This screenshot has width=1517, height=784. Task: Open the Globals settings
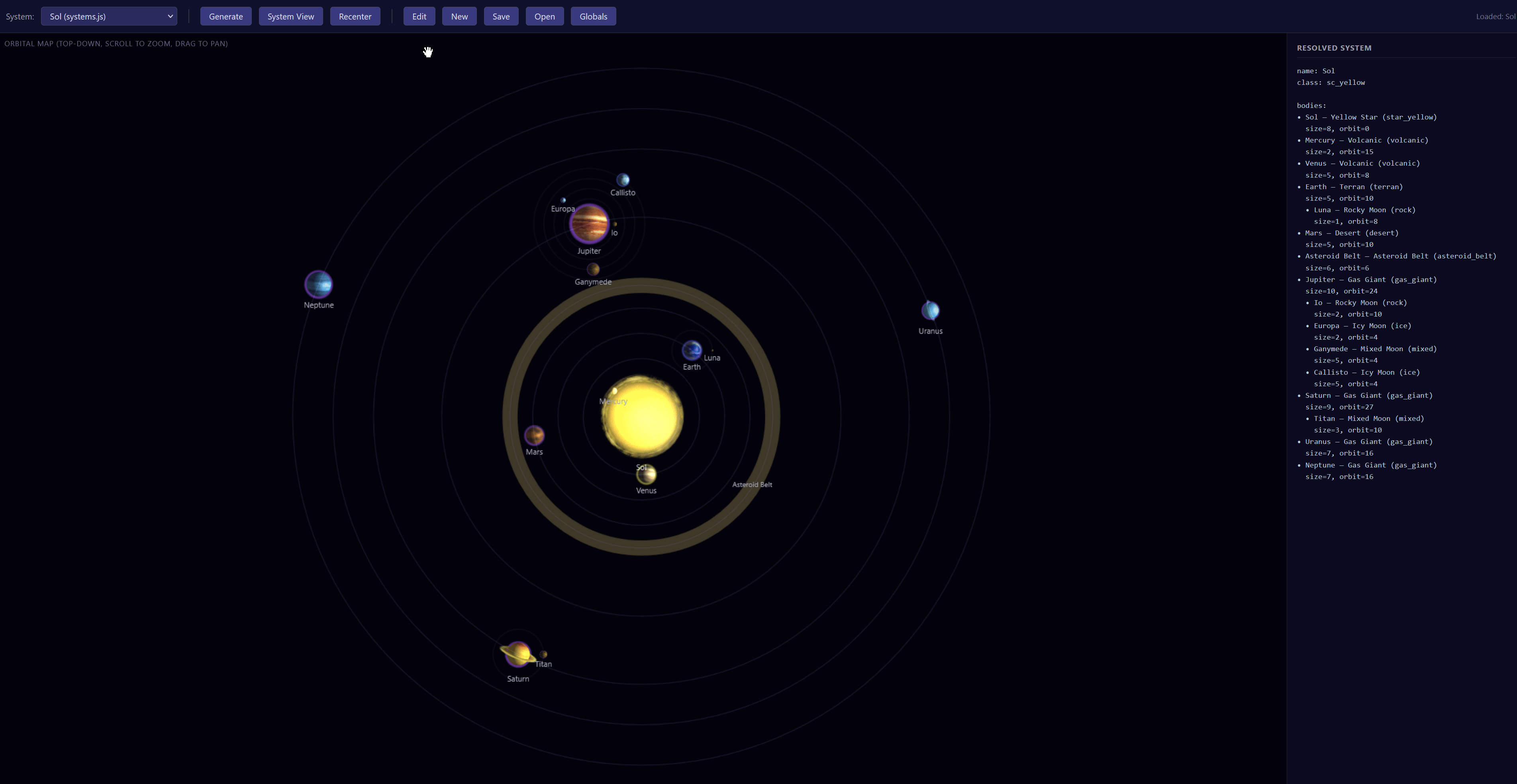594,16
